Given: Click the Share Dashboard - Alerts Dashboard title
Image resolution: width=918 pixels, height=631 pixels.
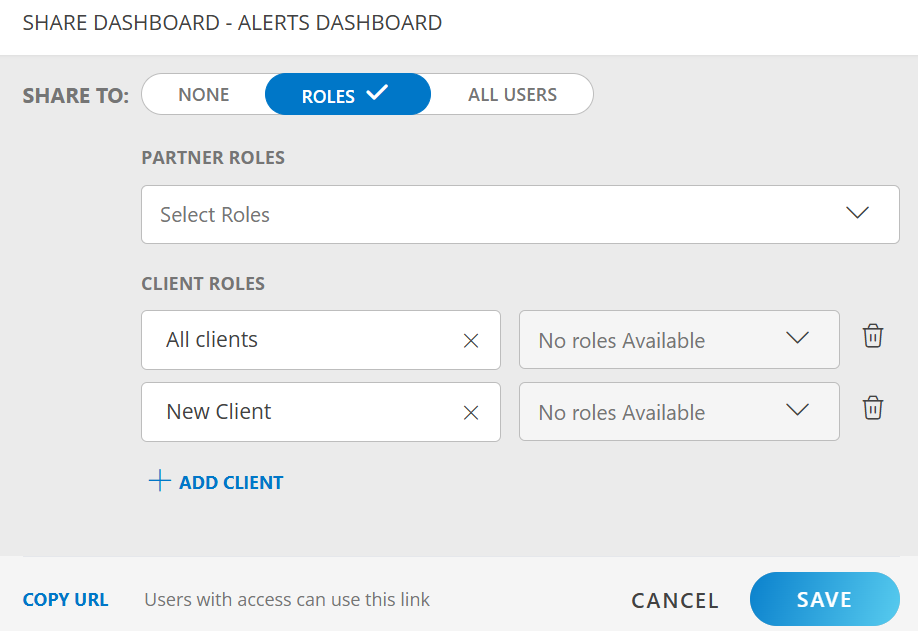Looking at the screenshot, I should (232, 23).
